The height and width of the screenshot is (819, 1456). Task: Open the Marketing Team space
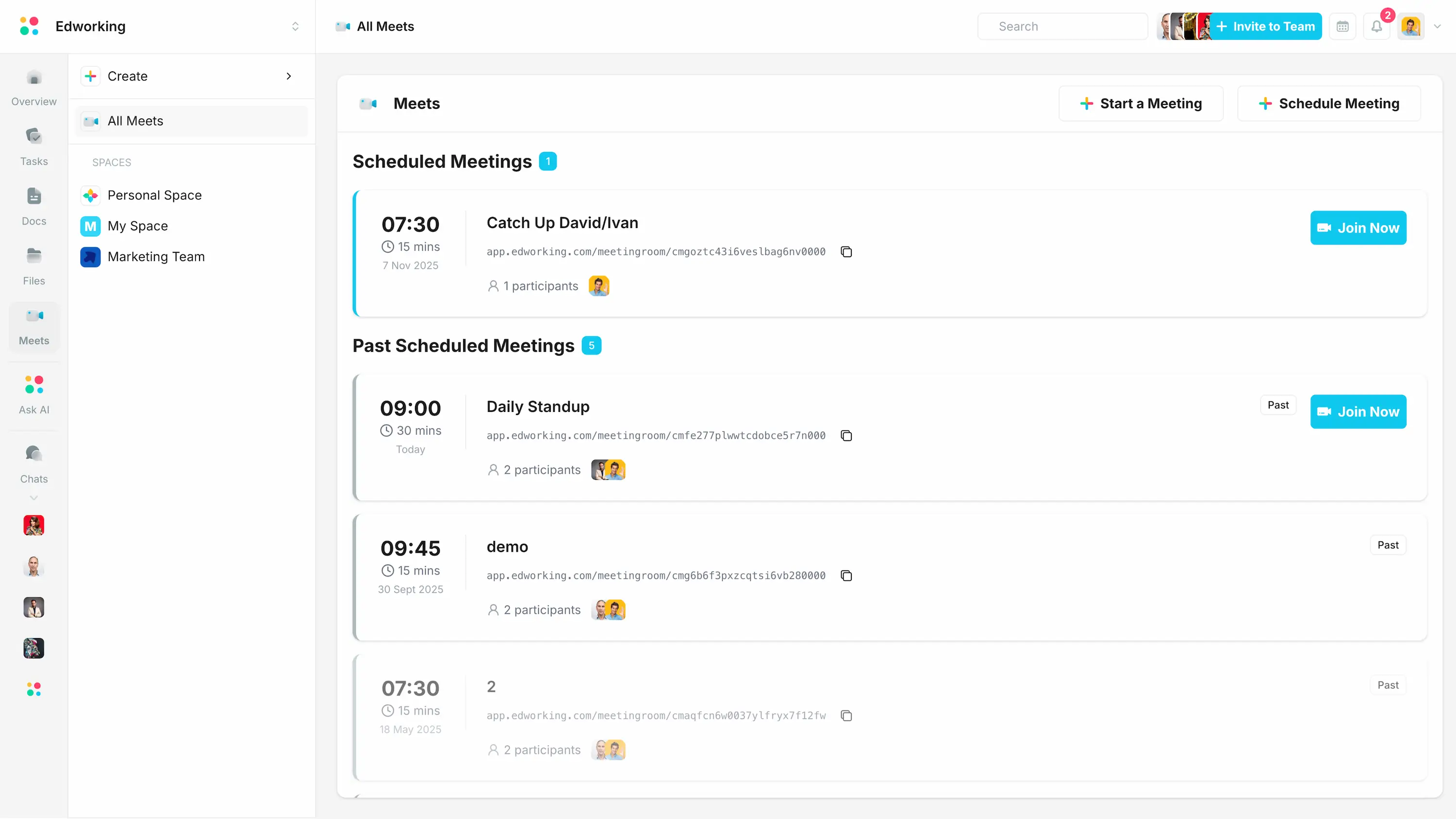click(156, 257)
